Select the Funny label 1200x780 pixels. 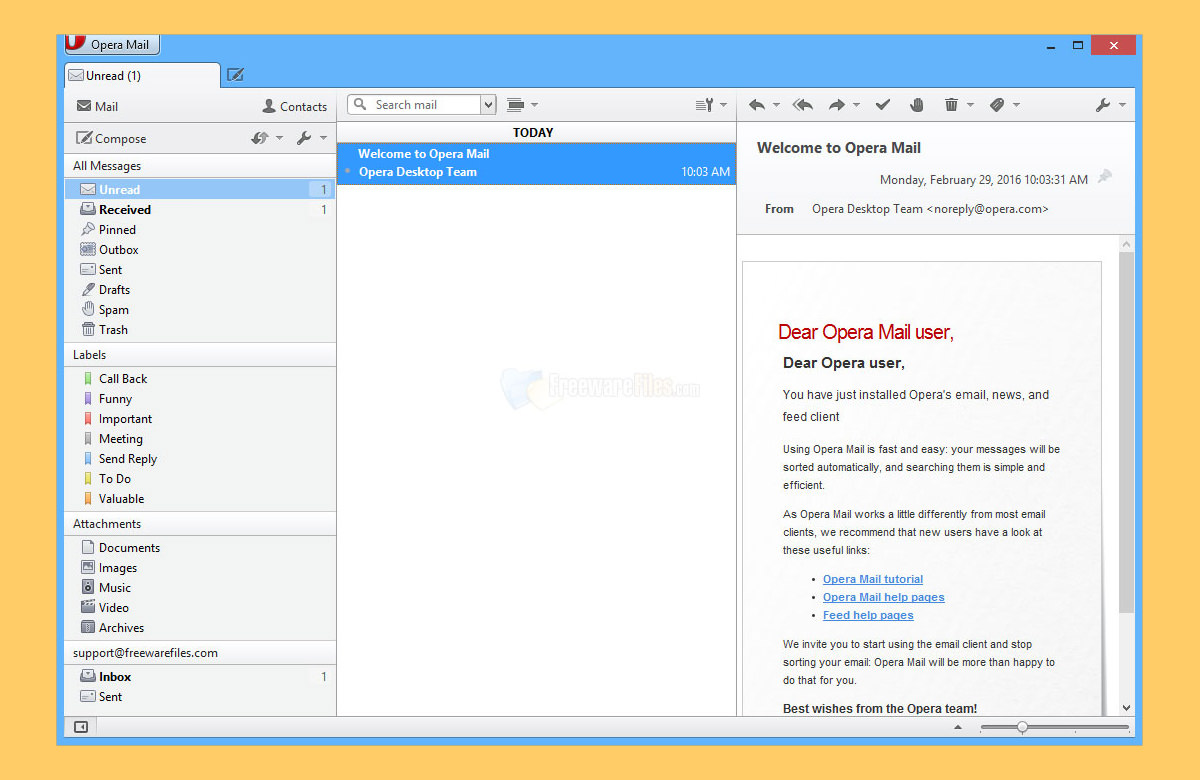pos(200,399)
